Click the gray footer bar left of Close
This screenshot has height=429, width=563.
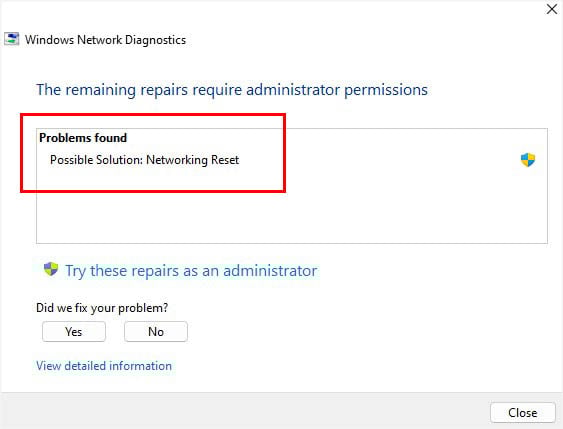point(244,411)
